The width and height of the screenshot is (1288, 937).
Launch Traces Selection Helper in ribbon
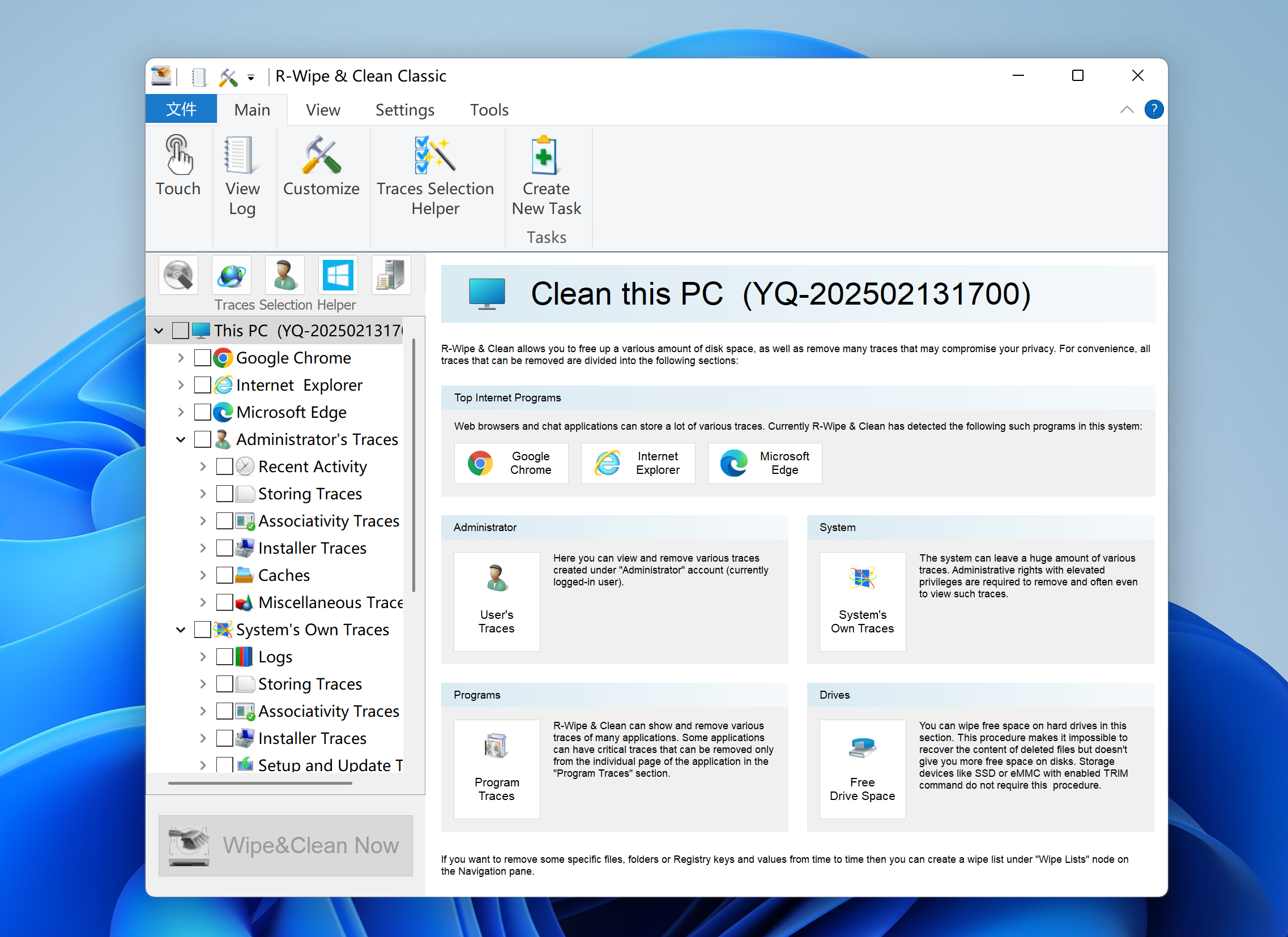pyautogui.click(x=435, y=176)
